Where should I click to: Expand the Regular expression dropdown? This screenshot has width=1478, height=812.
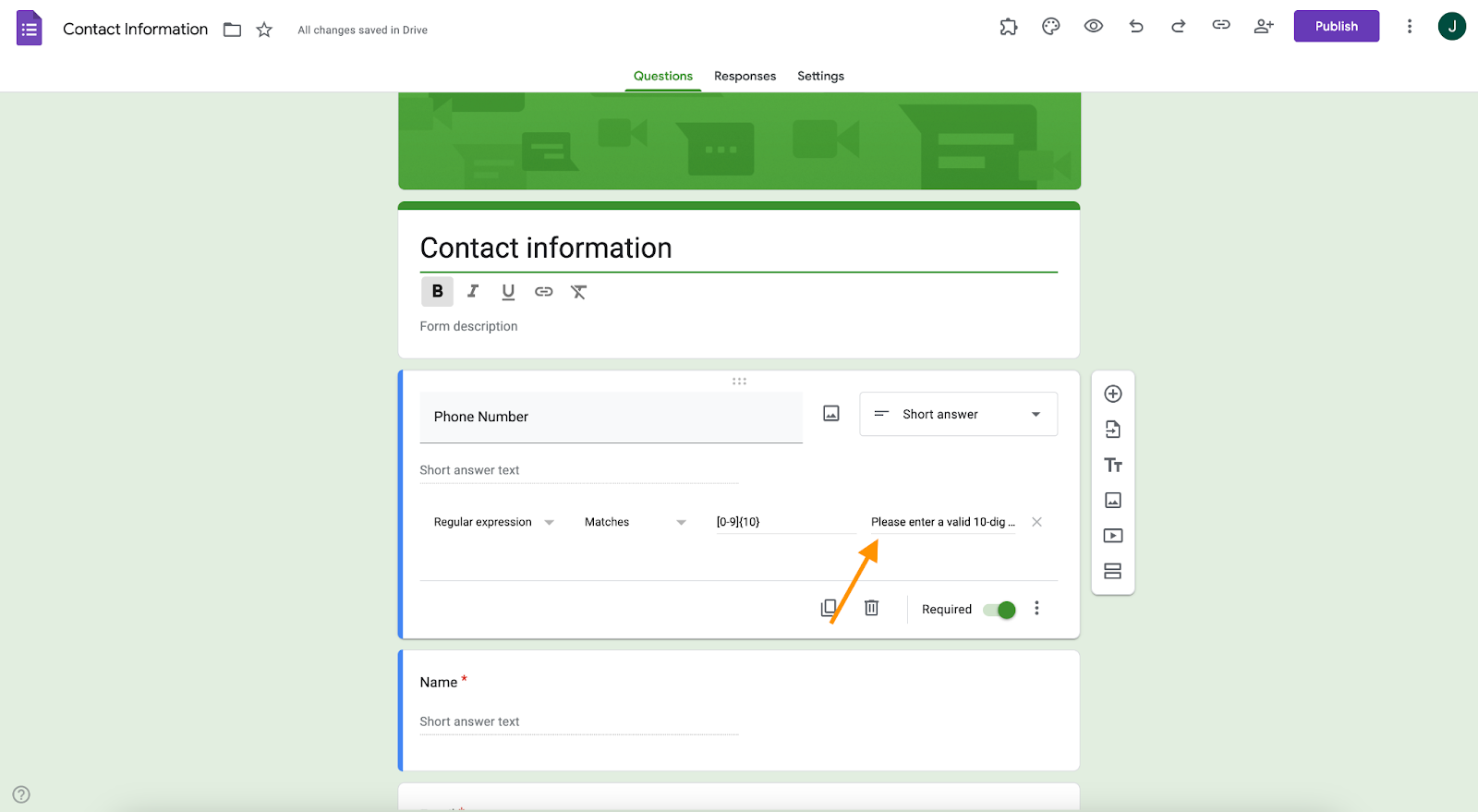pos(493,522)
